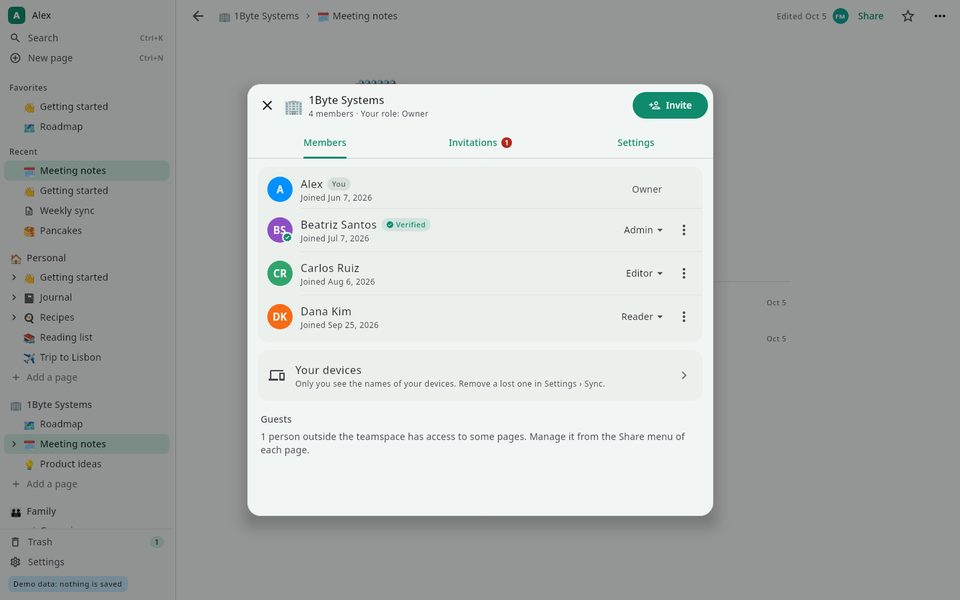The width and height of the screenshot is (960, 600).
Task: Click the FM user avatar in header
Action: pyautogui.click(x=841, y=17)
